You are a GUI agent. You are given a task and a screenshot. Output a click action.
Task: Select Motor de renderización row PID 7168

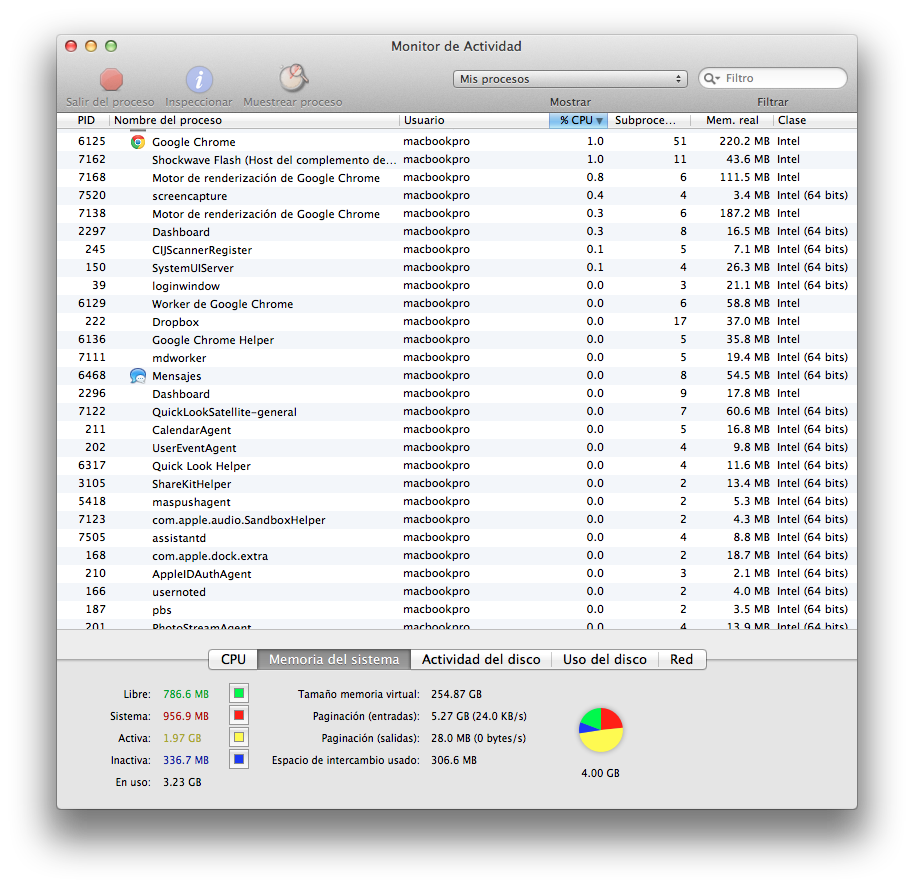pos(457,178)
